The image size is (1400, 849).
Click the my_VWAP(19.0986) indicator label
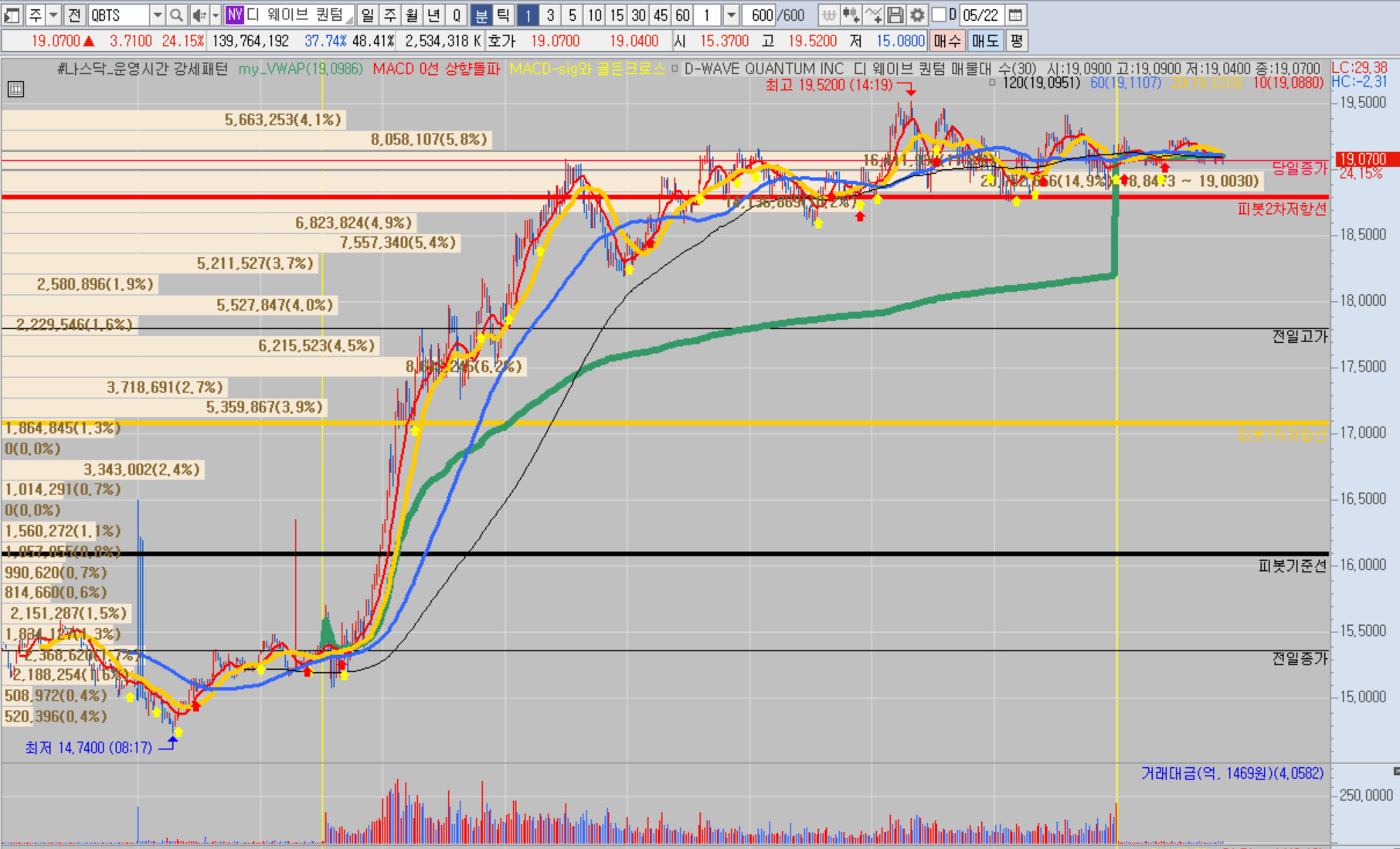pos(301,69)
